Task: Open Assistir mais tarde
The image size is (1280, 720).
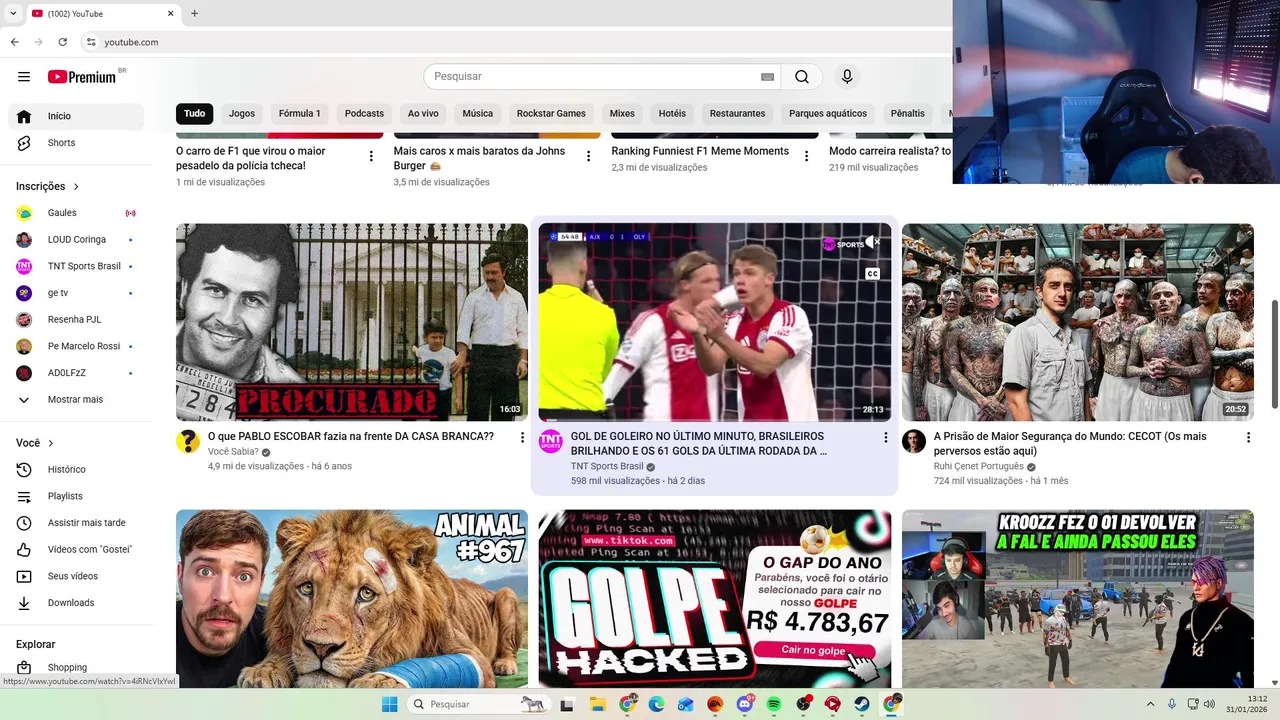Action: [76, 523]
